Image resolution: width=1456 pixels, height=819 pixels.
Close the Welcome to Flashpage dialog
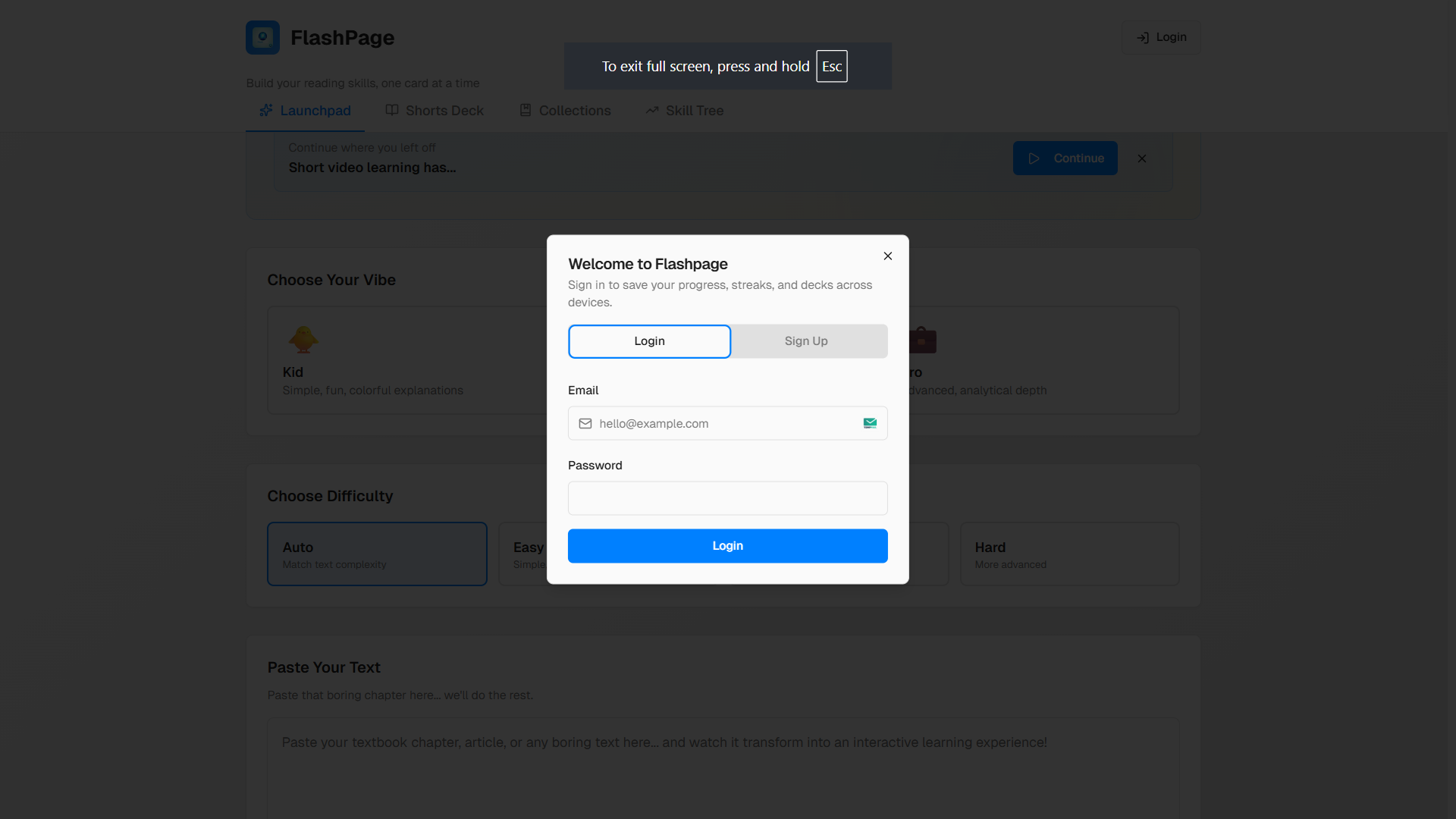pyautogui.click(x=887, y=256)
